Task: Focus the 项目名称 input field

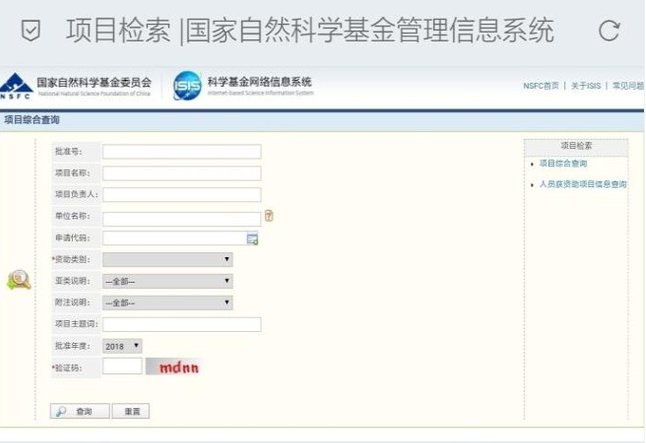Action: point(182,173)
